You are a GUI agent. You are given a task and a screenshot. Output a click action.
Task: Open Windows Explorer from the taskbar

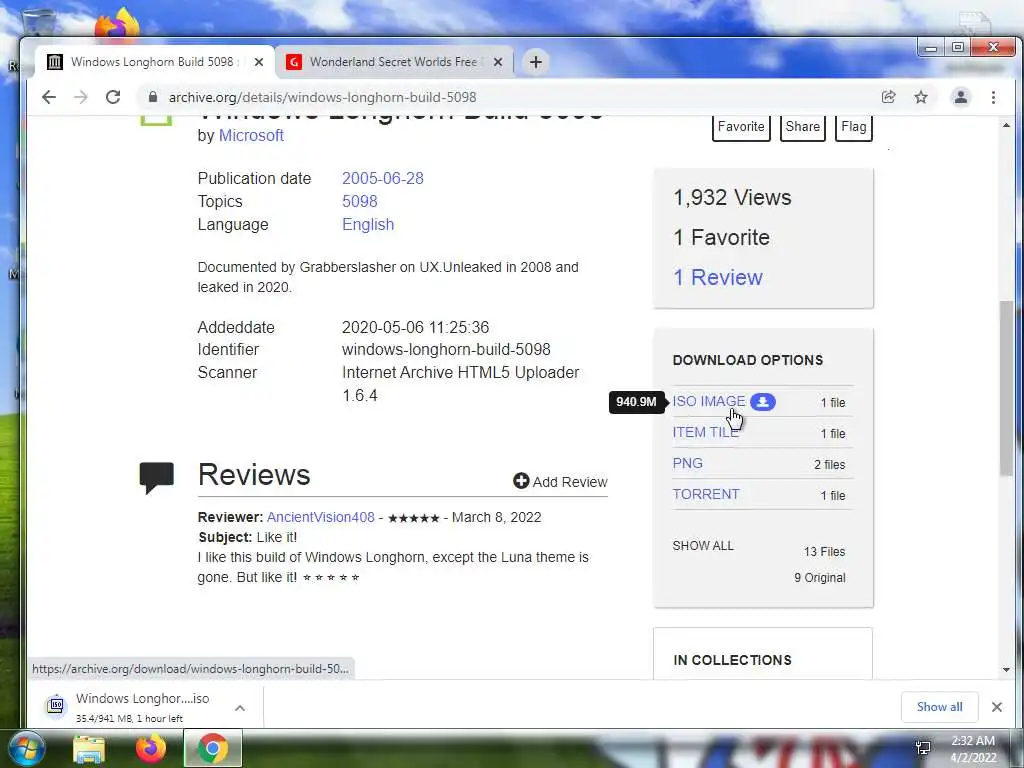89,749
